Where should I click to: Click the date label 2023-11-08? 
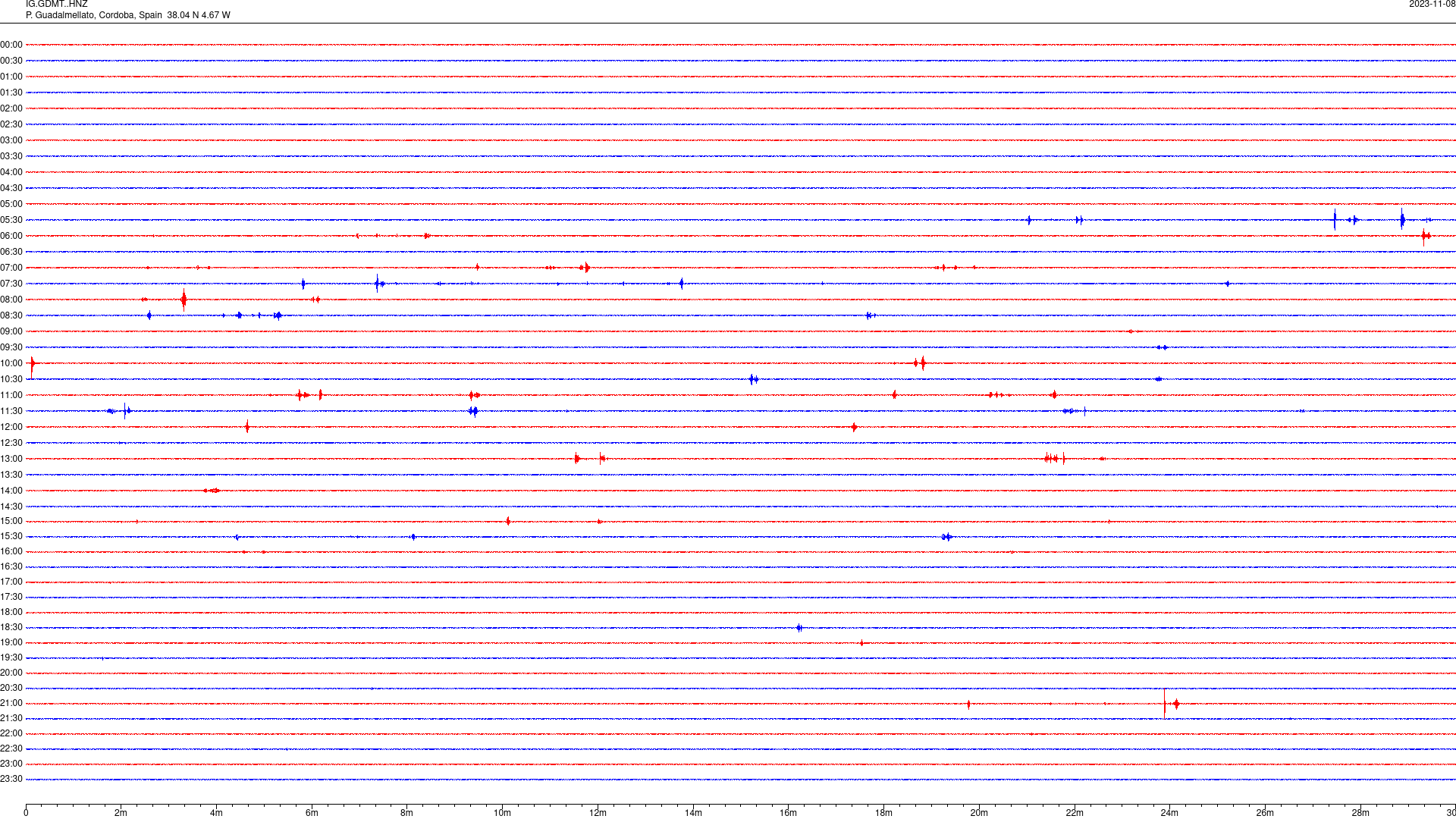[x=1432, y=5]
